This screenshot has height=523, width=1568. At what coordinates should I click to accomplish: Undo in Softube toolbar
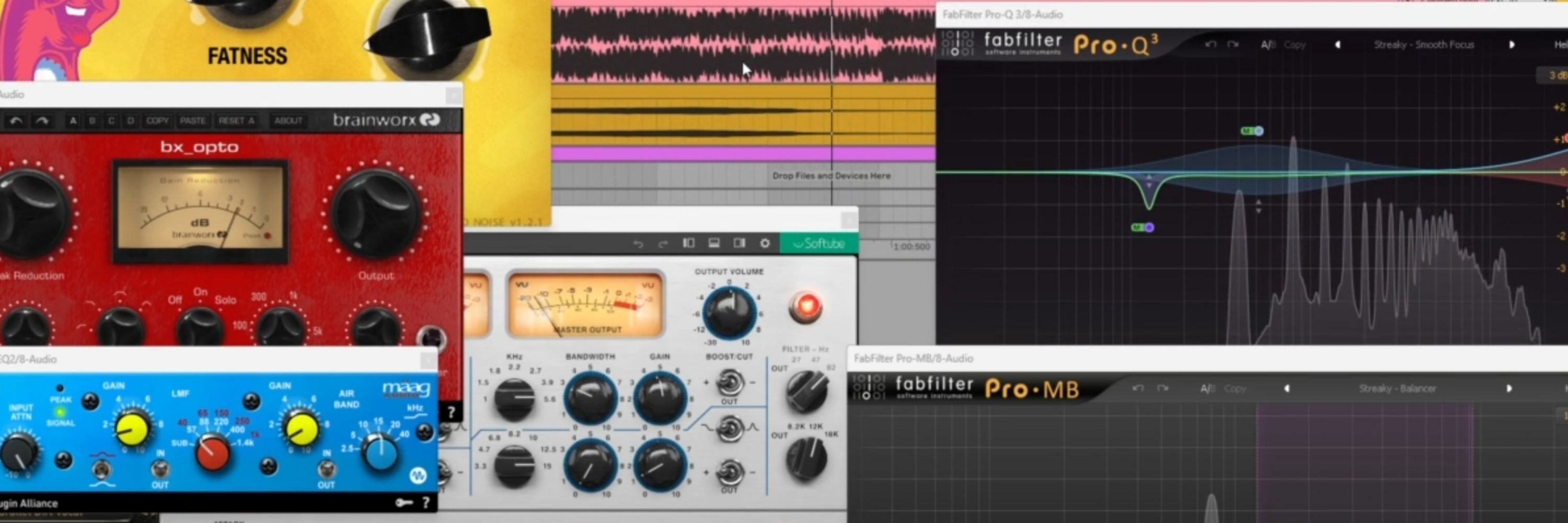637,244
